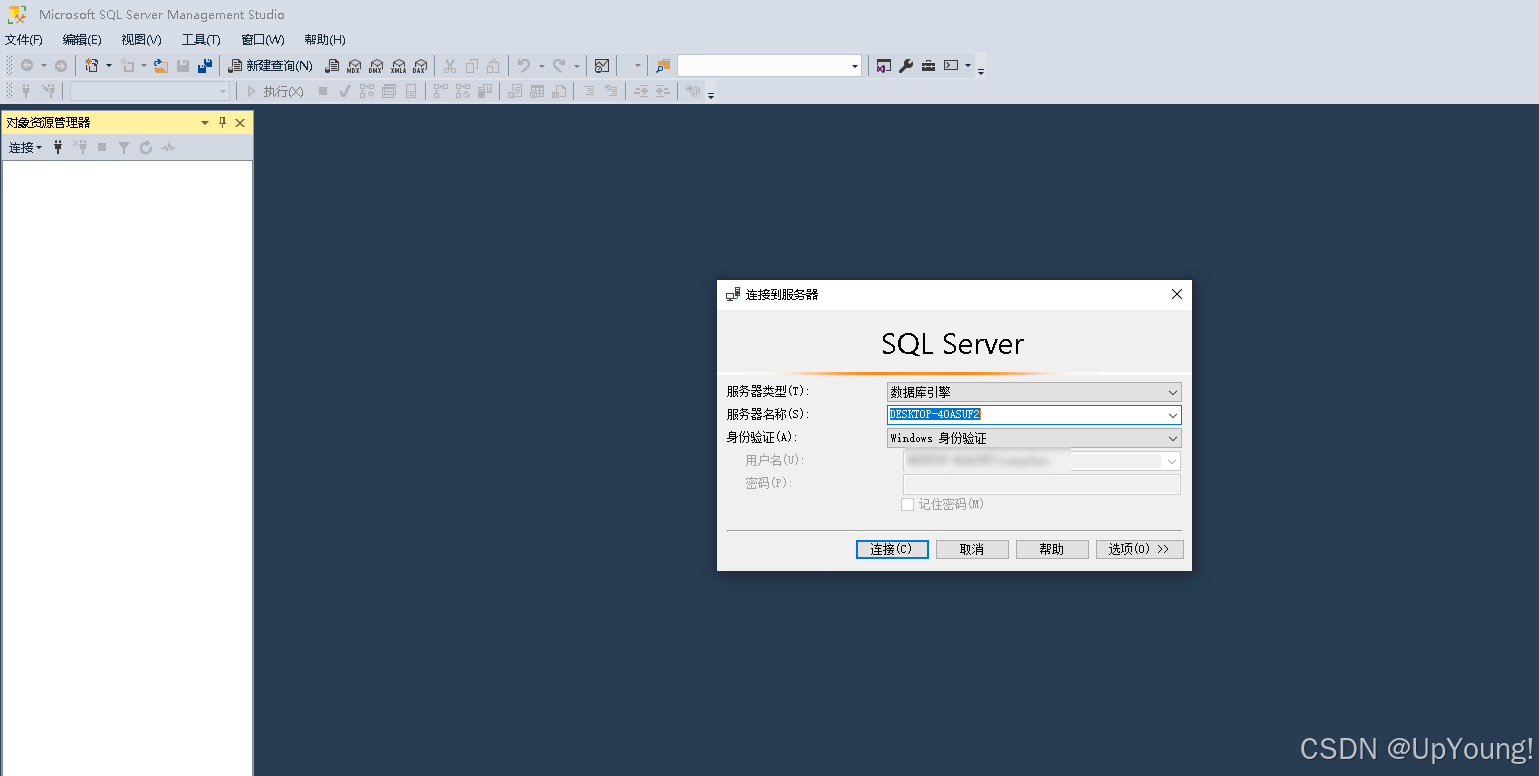
Task: Open the 窗口(W) menu
Action: (x=263, y=40)
